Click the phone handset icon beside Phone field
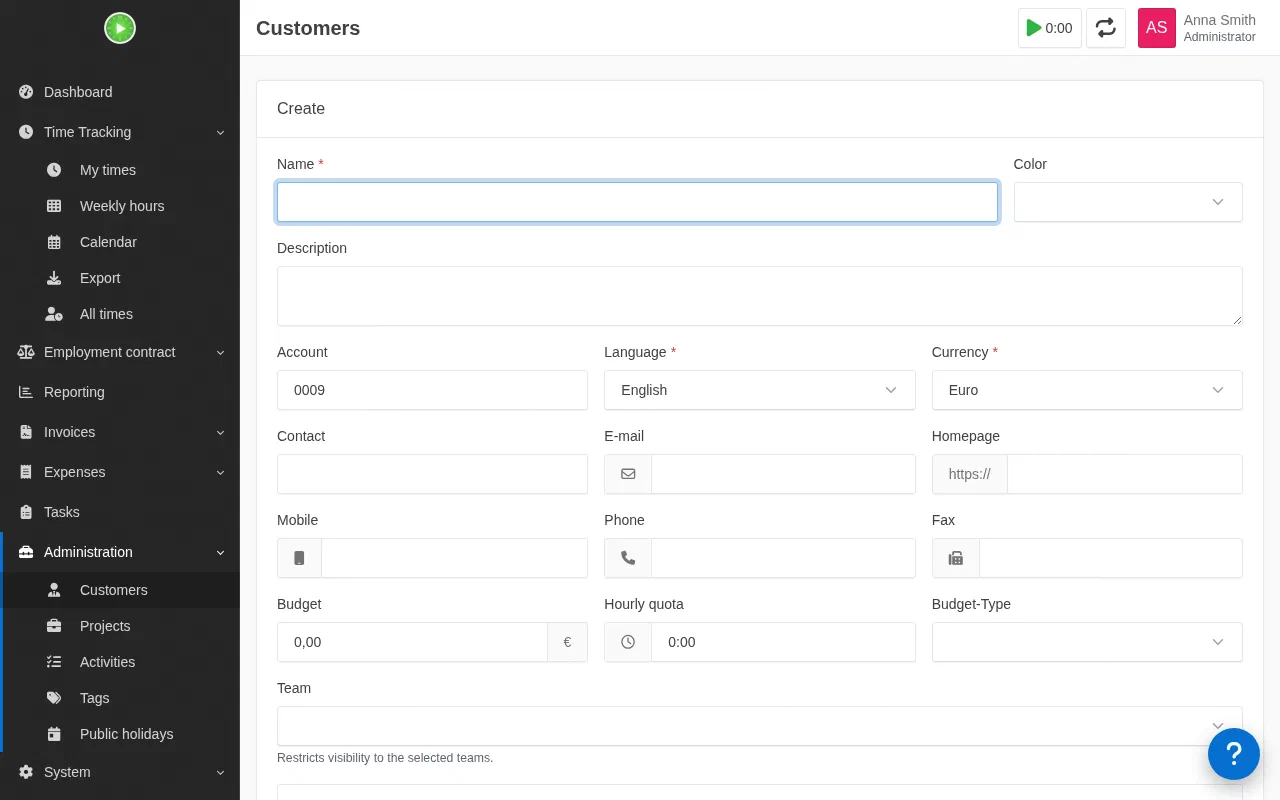 (628, 558)
